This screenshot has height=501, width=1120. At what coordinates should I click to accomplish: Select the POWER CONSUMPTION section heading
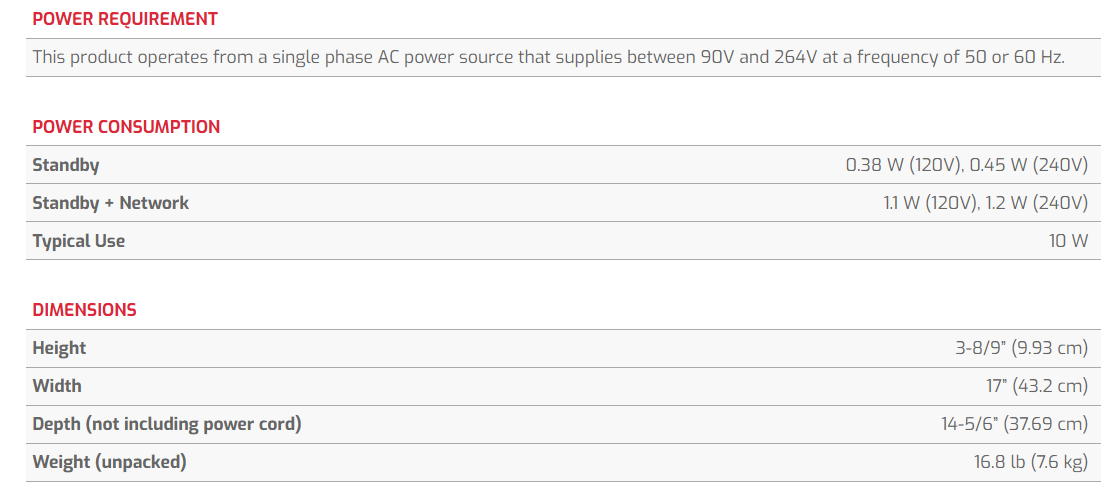(126, 127)
